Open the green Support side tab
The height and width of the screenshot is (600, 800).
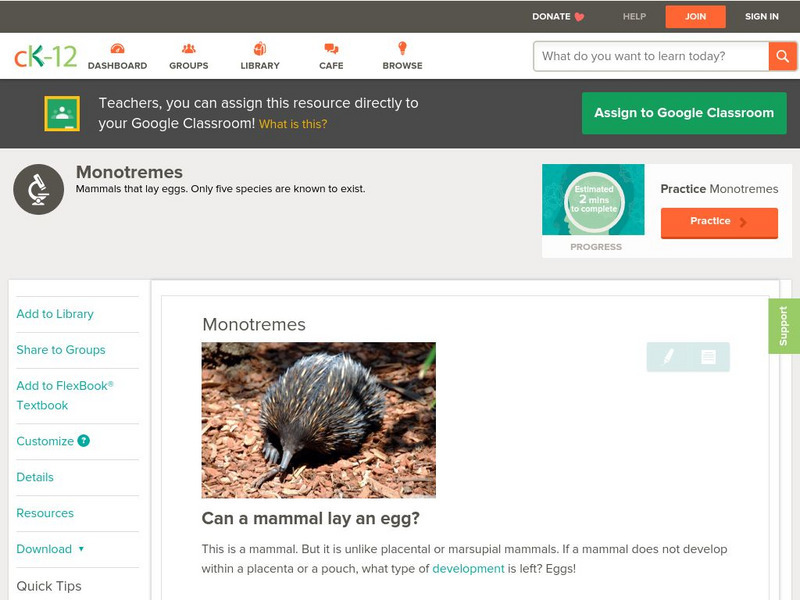[x=783, y=326]
